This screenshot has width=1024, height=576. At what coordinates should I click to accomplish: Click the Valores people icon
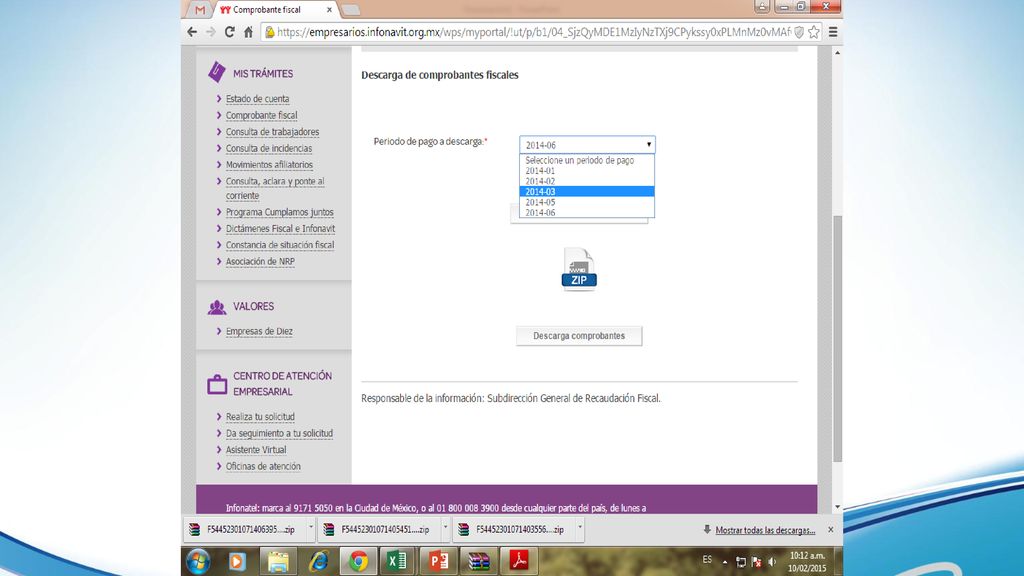tap(217, 307)
